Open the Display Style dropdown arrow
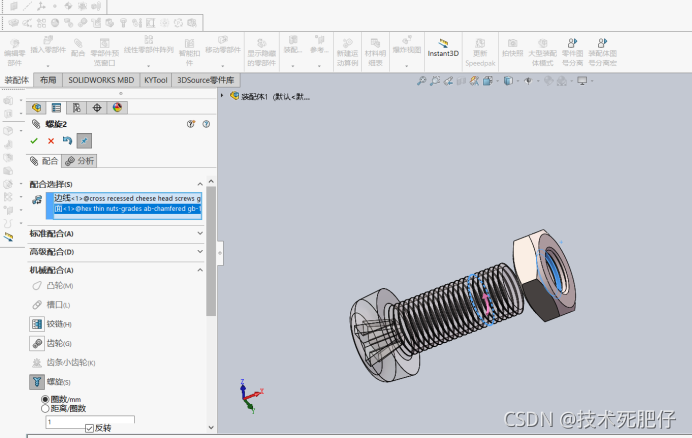Viewport: 692px width, 438px height. (518, 81)
